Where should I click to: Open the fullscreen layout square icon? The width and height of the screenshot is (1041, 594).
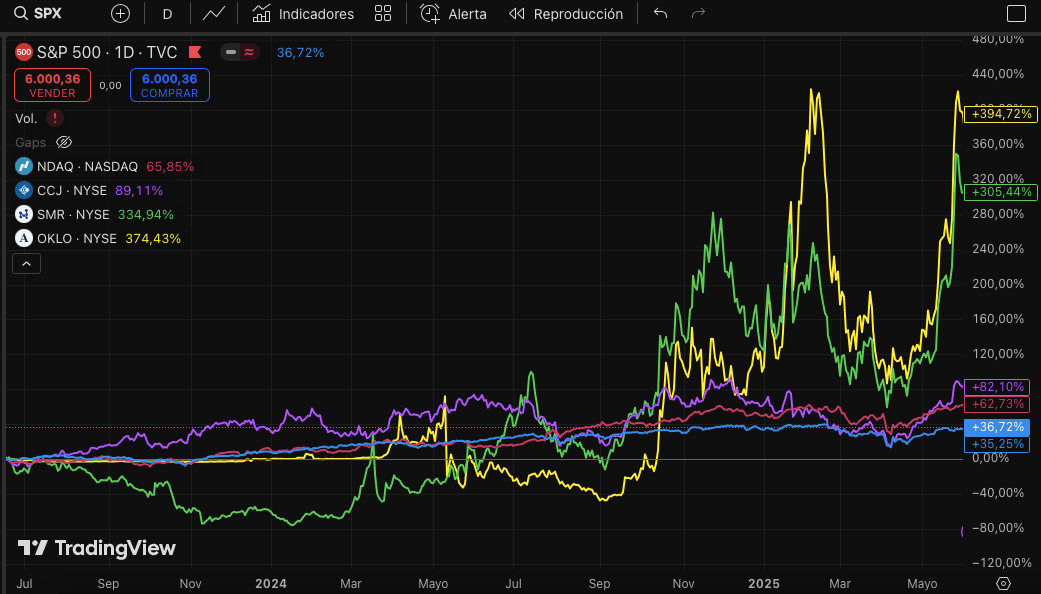tap(1015, 14)
